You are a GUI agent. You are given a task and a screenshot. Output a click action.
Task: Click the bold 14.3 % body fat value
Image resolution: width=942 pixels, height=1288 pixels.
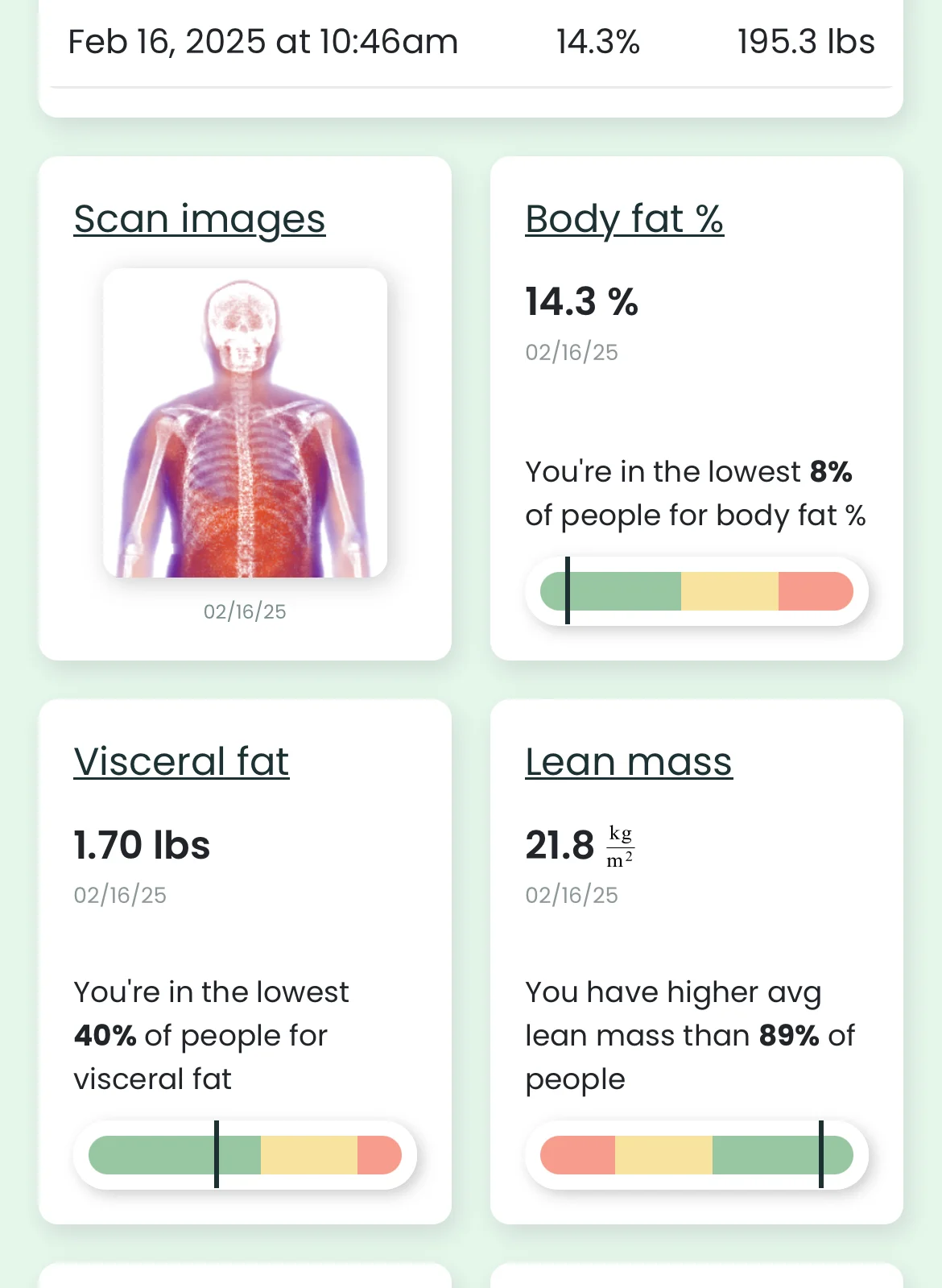[x=581, y=302]
